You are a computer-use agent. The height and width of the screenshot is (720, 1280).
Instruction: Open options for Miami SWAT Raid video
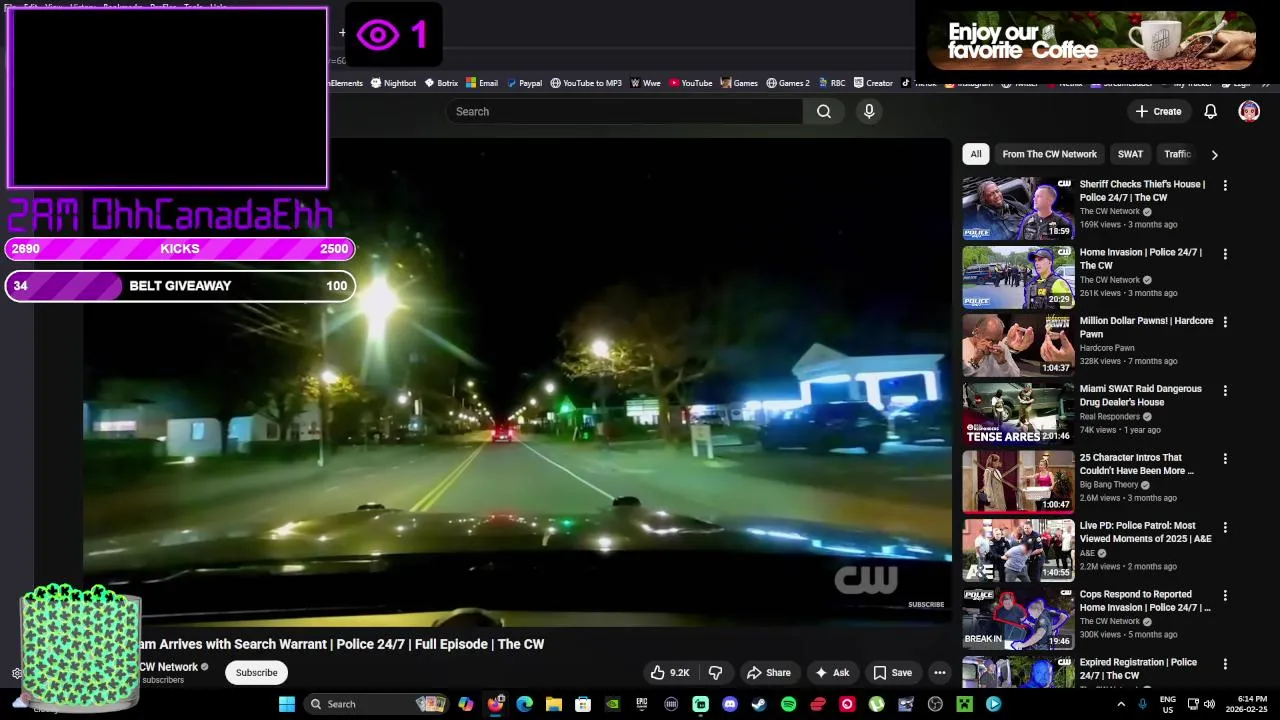pyautogui.click(x=1225, y=390)
